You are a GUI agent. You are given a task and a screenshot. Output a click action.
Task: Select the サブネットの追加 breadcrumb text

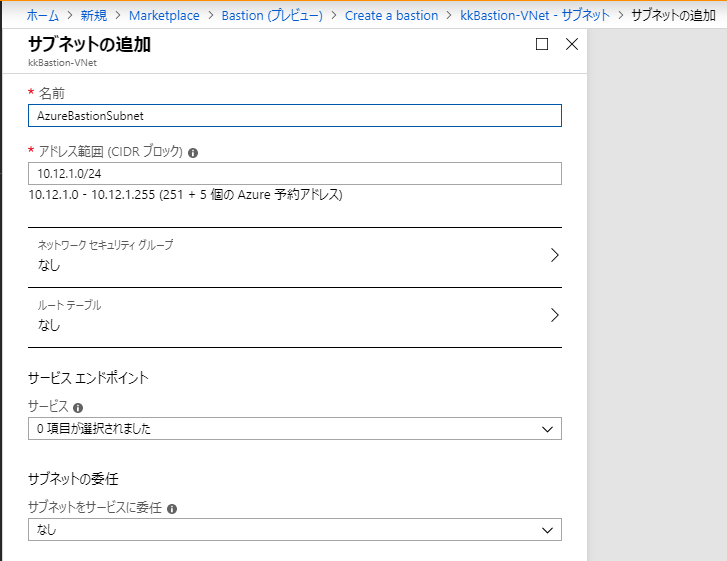pos(673,15)
